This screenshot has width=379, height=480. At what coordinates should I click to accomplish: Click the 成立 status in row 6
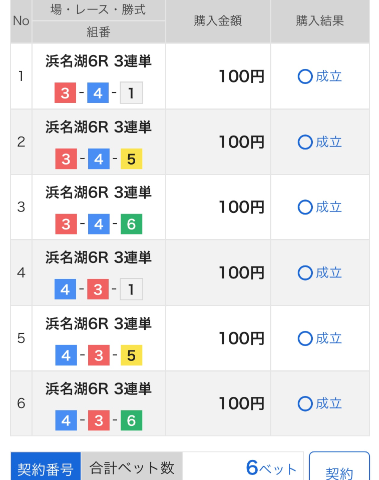(x=320, y=404)
